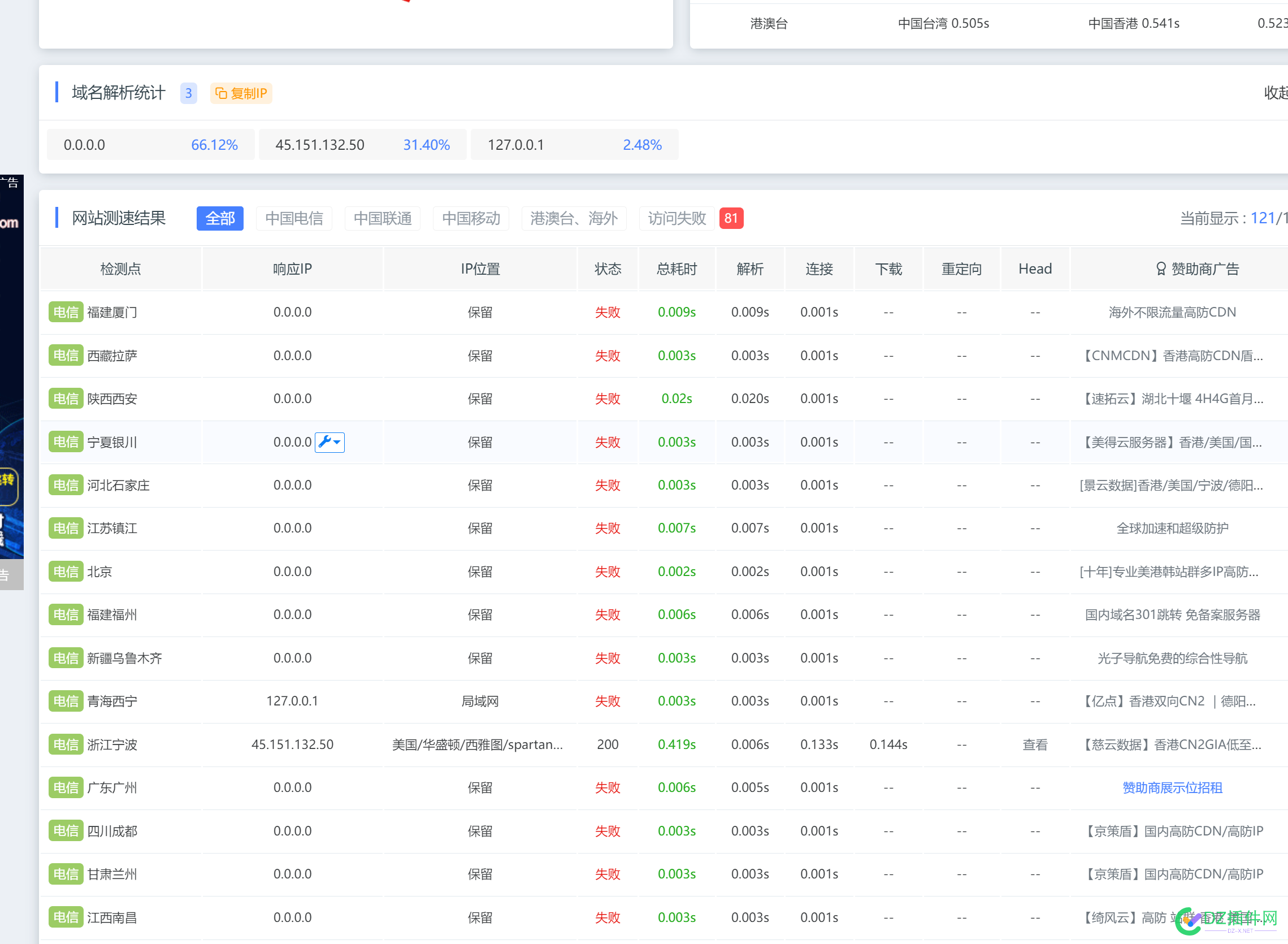Click 失败 status in 福建厦门 row
This screenshot has width=1288, height=944.
point(608,313)
